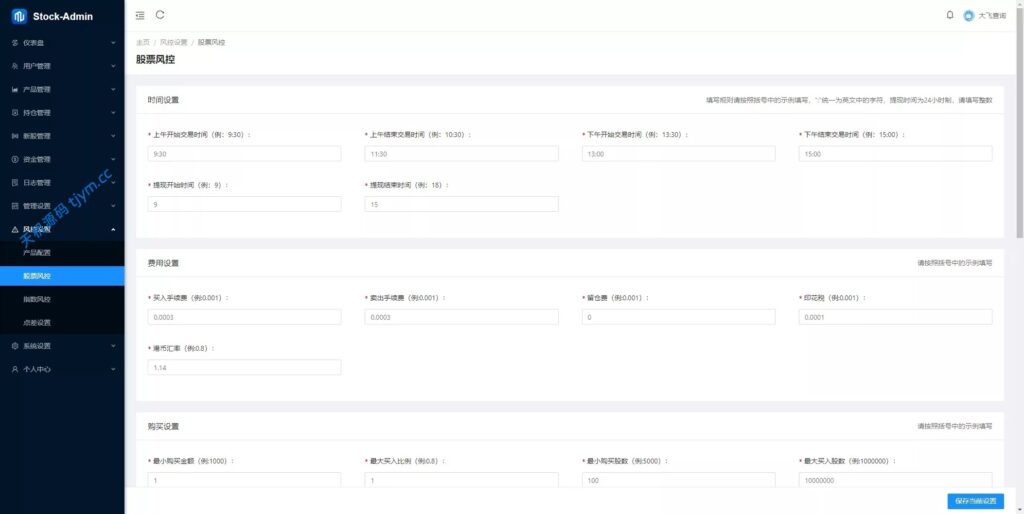
Task: Click the 上午开始交易时间 input field
Action: tap(244, 154)
